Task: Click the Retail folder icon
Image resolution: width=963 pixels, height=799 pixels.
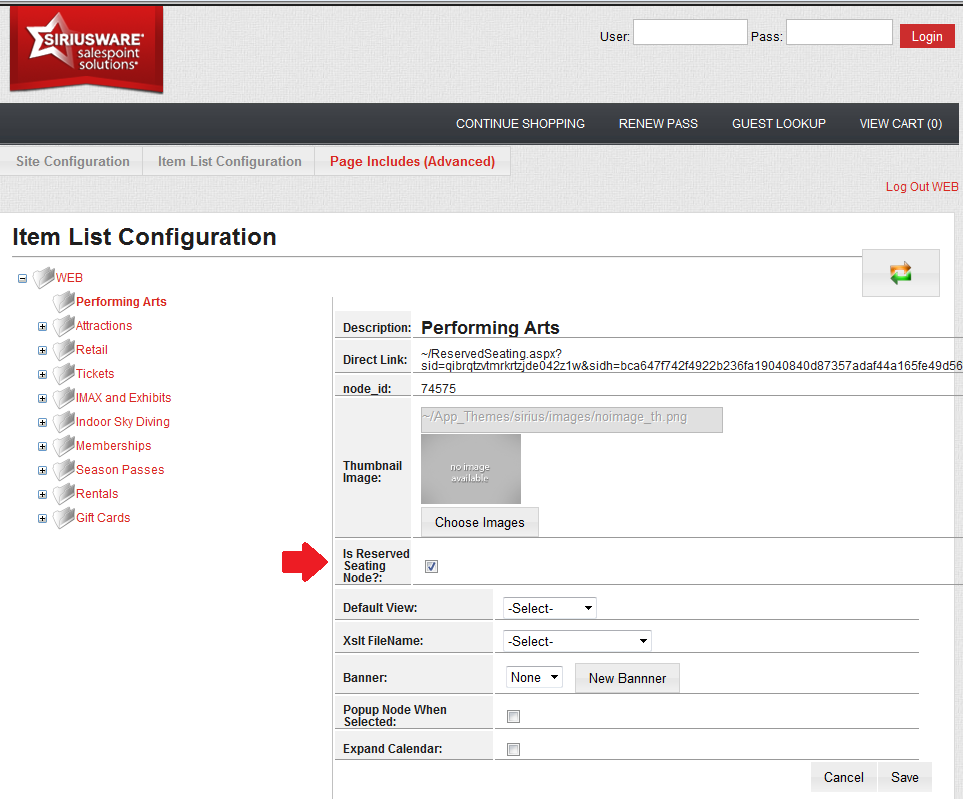Action: 64,350
